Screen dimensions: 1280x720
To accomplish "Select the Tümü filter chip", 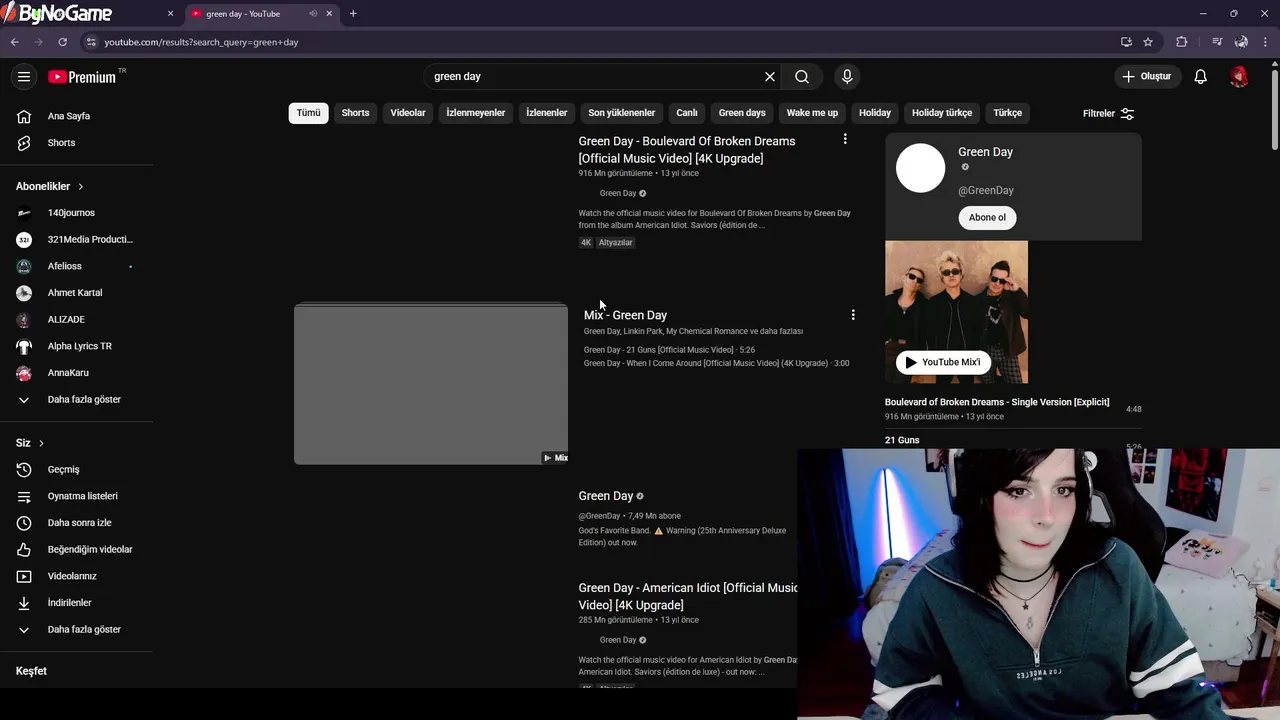I will [x=309, y=113].
